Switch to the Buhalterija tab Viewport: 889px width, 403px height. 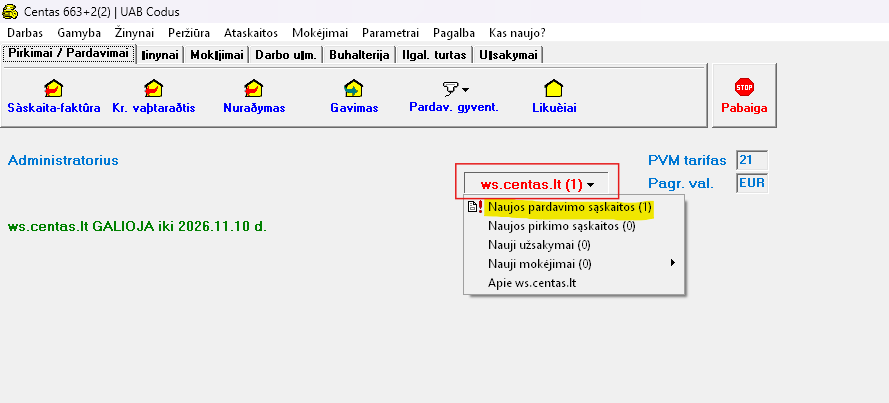pyautogui.click(x=359, y=55)
